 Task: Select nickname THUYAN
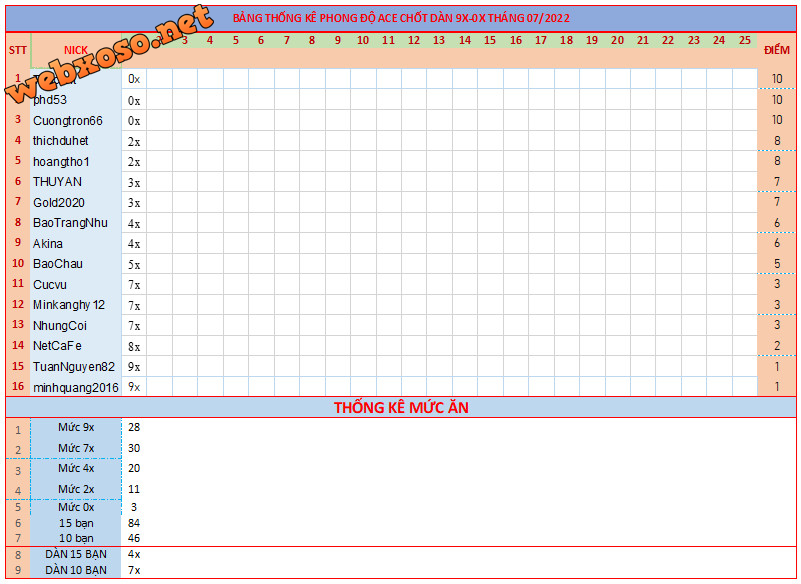(x=57, y=182)
